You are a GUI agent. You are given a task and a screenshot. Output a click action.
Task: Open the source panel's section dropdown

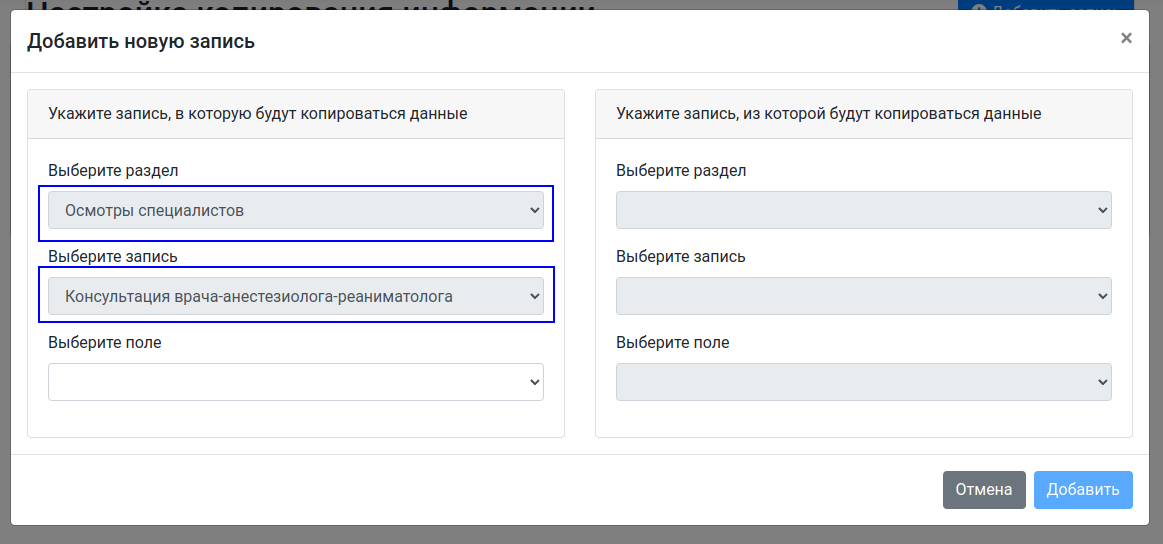coord(863,211)
